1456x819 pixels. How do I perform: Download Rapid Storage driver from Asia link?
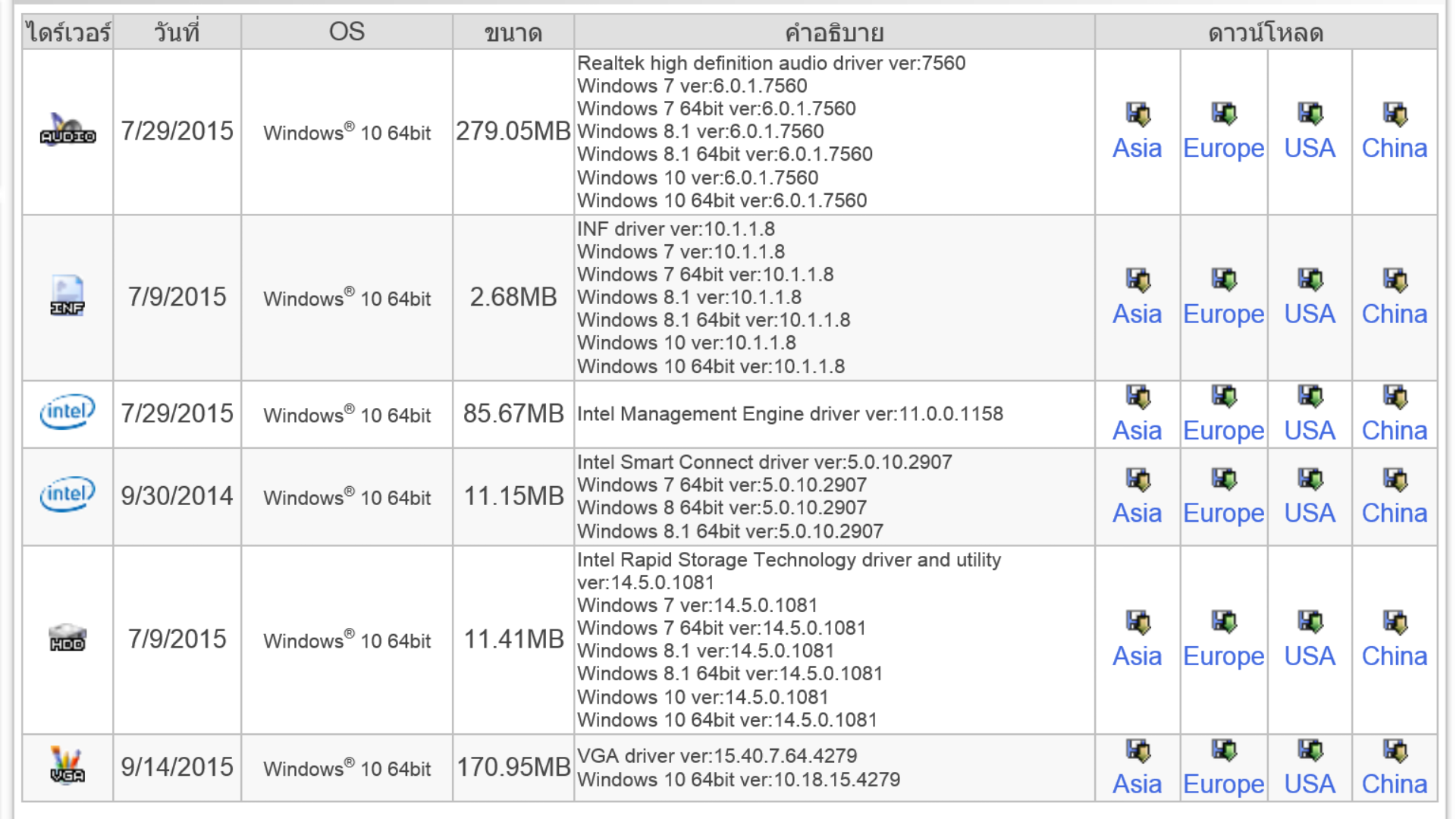pyautogui.click(x=1137, y=656)
